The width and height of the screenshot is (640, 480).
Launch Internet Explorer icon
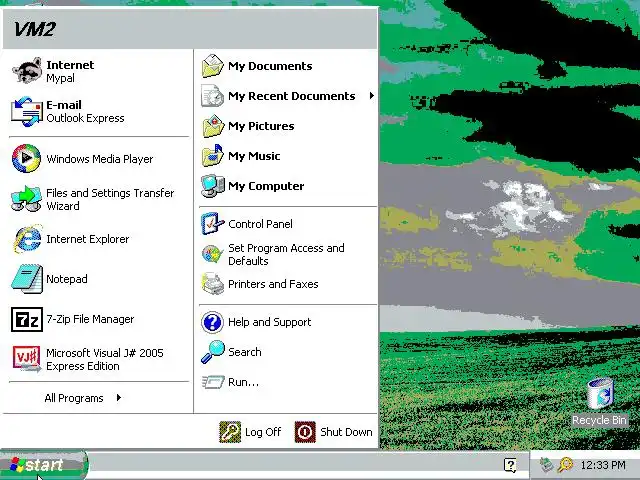27,239
